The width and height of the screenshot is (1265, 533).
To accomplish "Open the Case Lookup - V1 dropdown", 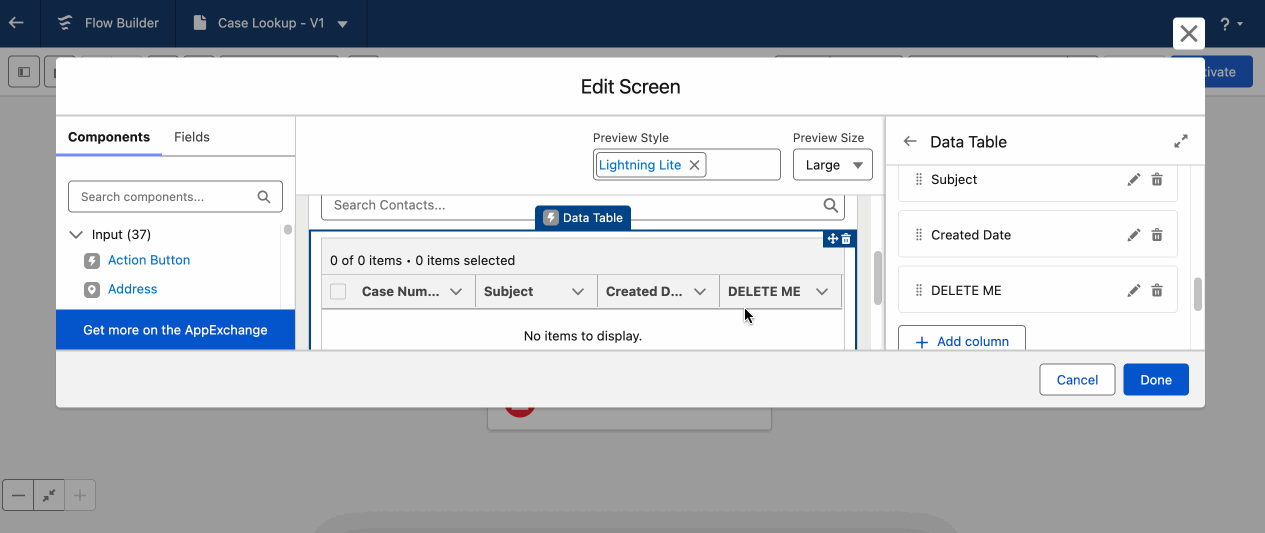I will 343,23.
